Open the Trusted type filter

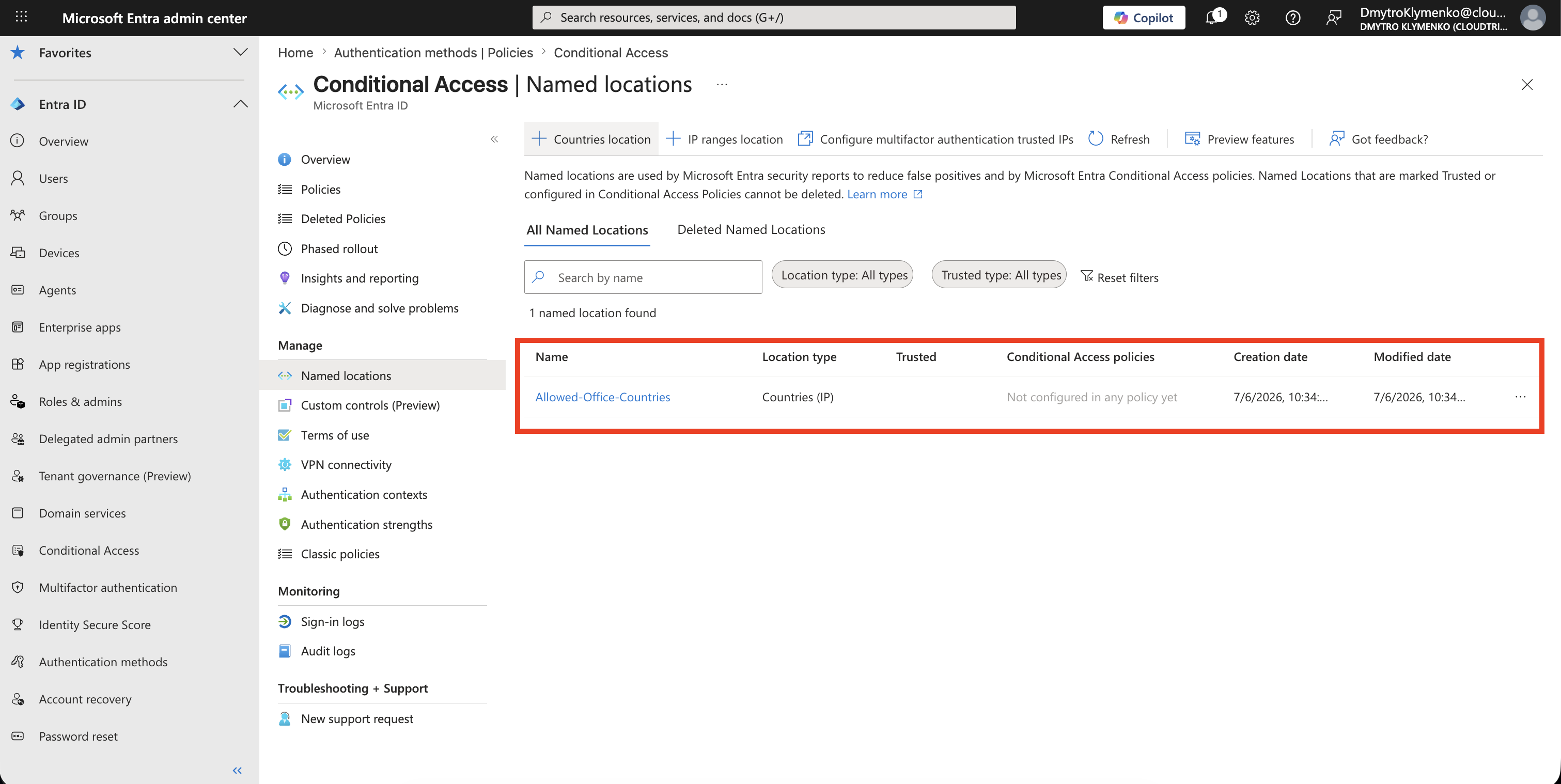click(1000, 275)
